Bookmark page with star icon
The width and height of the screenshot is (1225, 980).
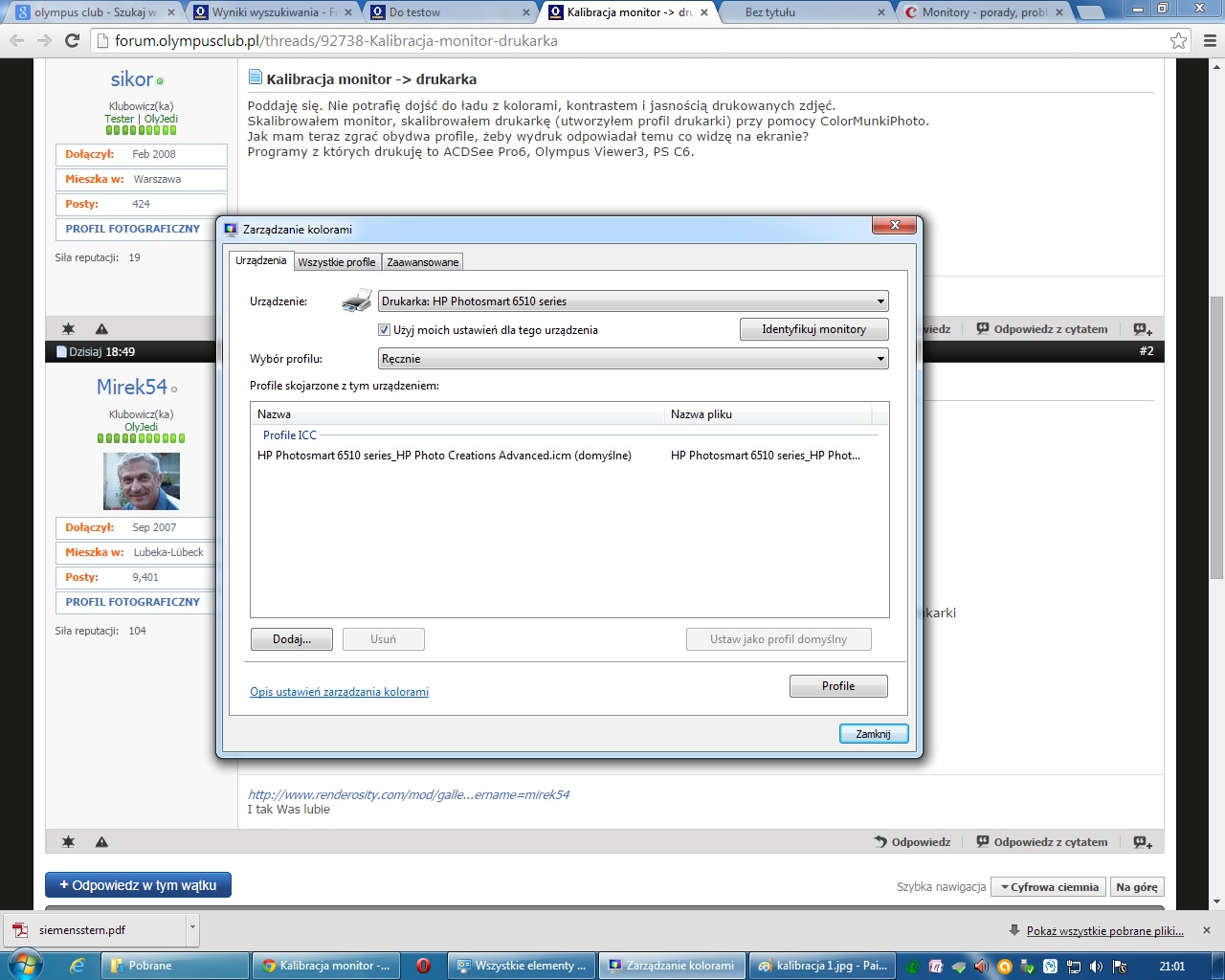1179,40
